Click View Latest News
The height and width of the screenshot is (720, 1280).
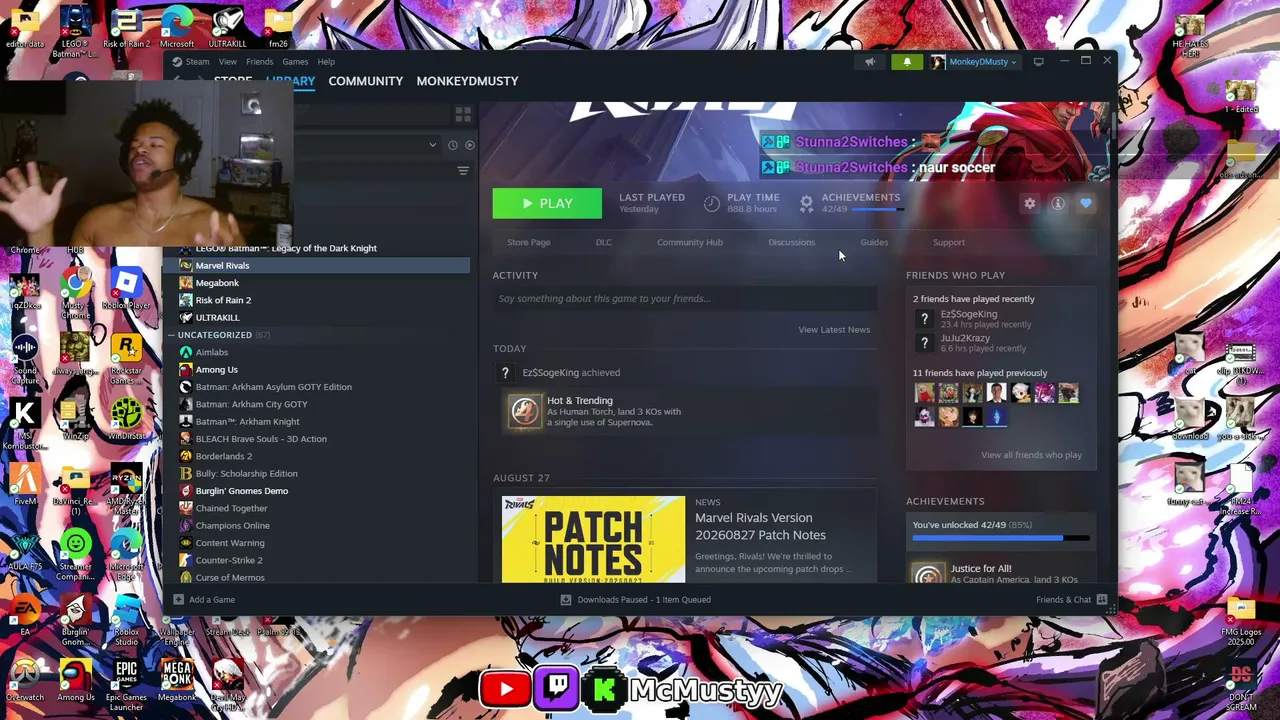click(x=834, y=329)
